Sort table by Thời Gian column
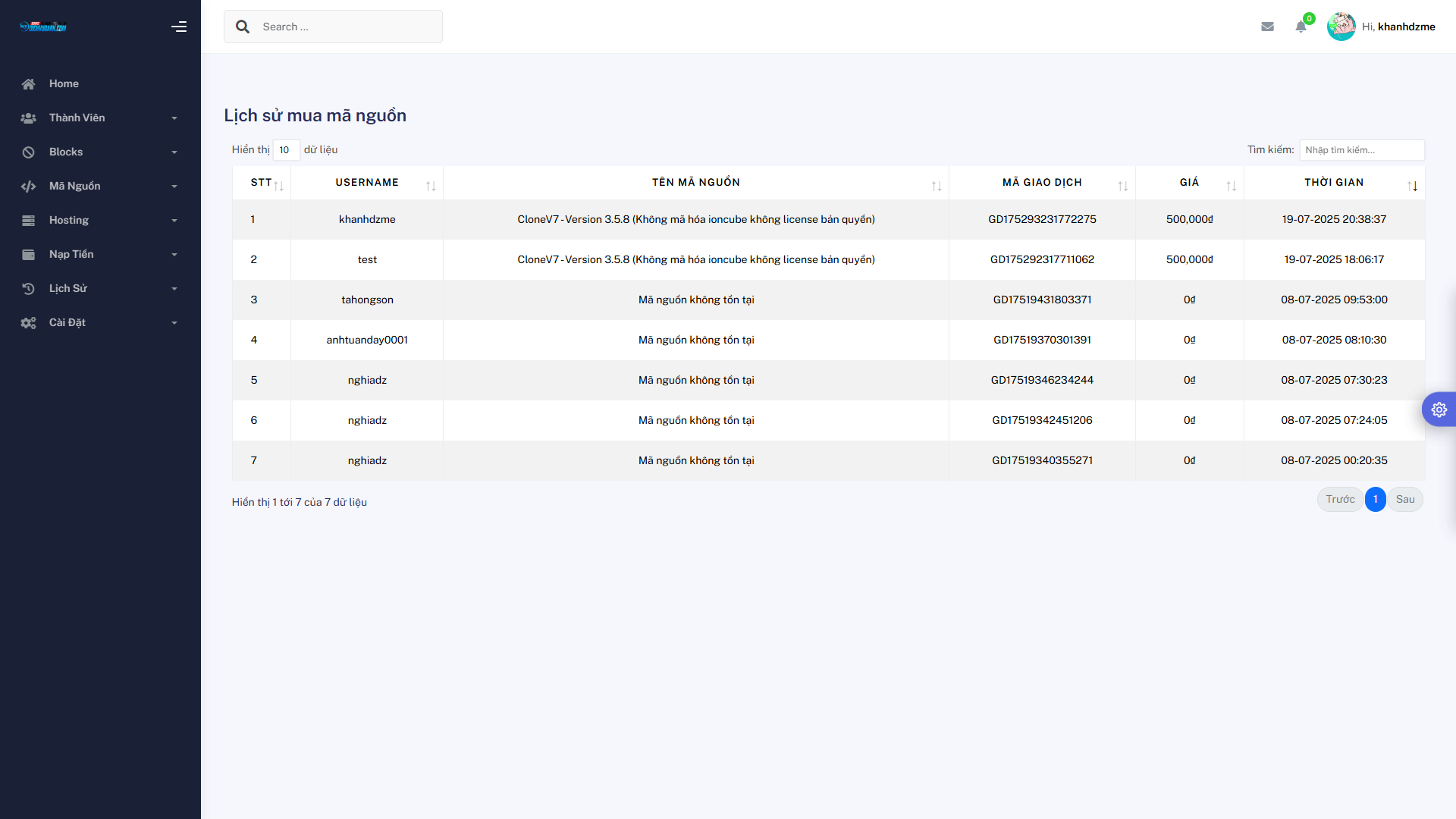The height and width of the screenshot is (819, 1456). [1334, 183]
